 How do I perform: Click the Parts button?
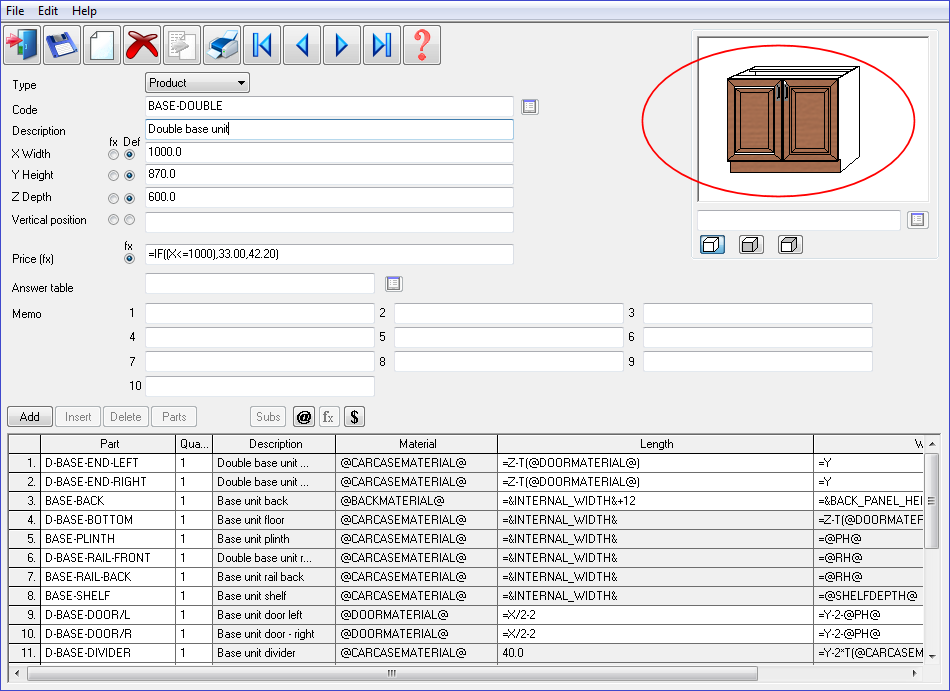click(x=174, y=417)
